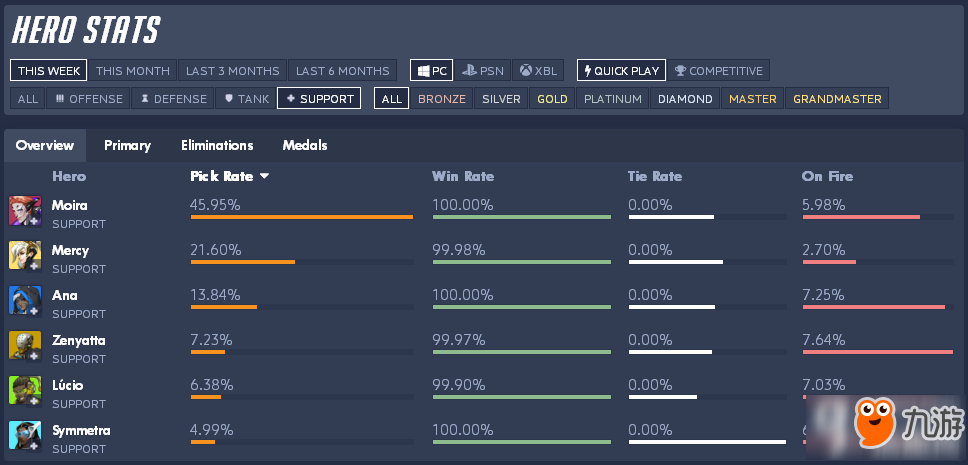Select the PSN platform filter
Viewport: 968px width, 465px height.
click(483, 71)
